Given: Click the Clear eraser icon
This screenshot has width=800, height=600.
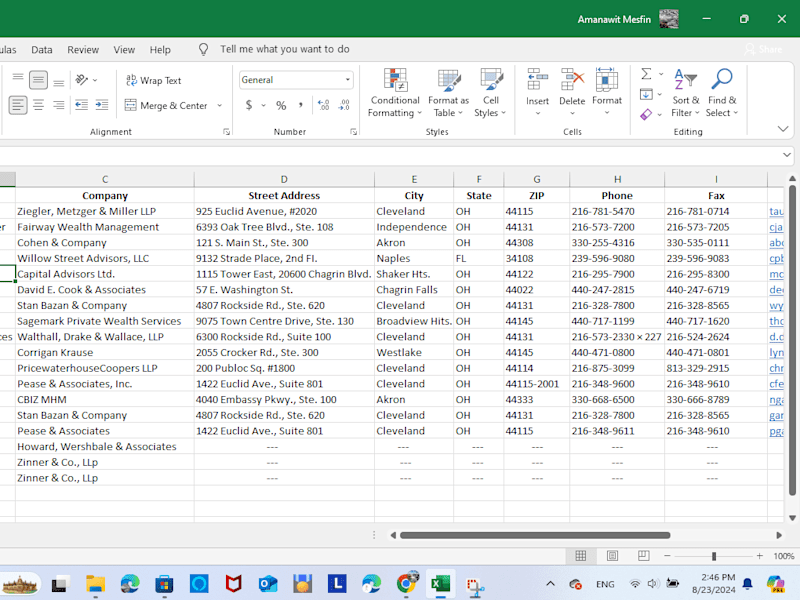Looking at the screenshot, I should (x=646, y=114).
